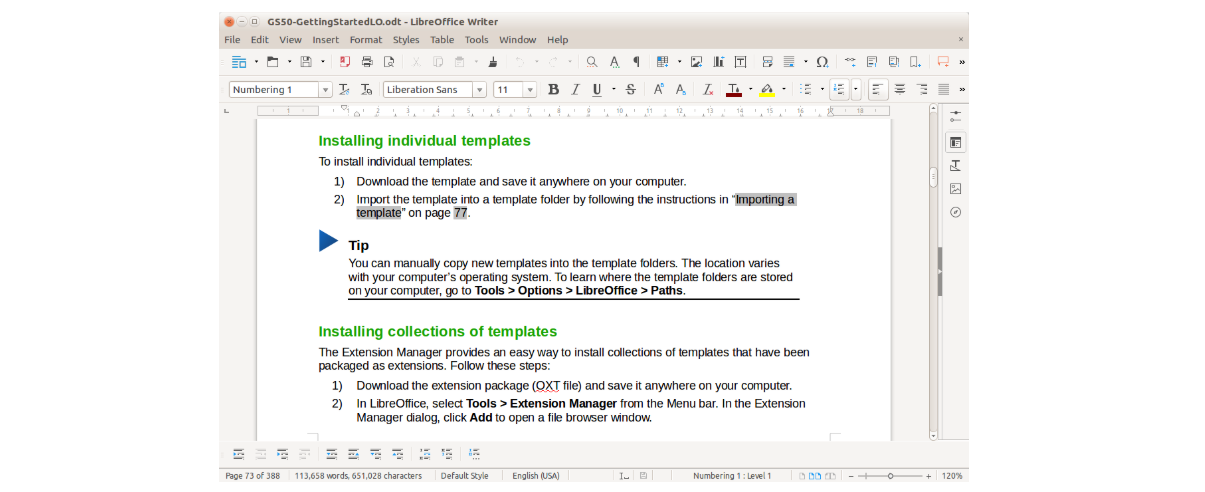Toggle Italic formatting
1205x492 pixels.
pos(575,90)
